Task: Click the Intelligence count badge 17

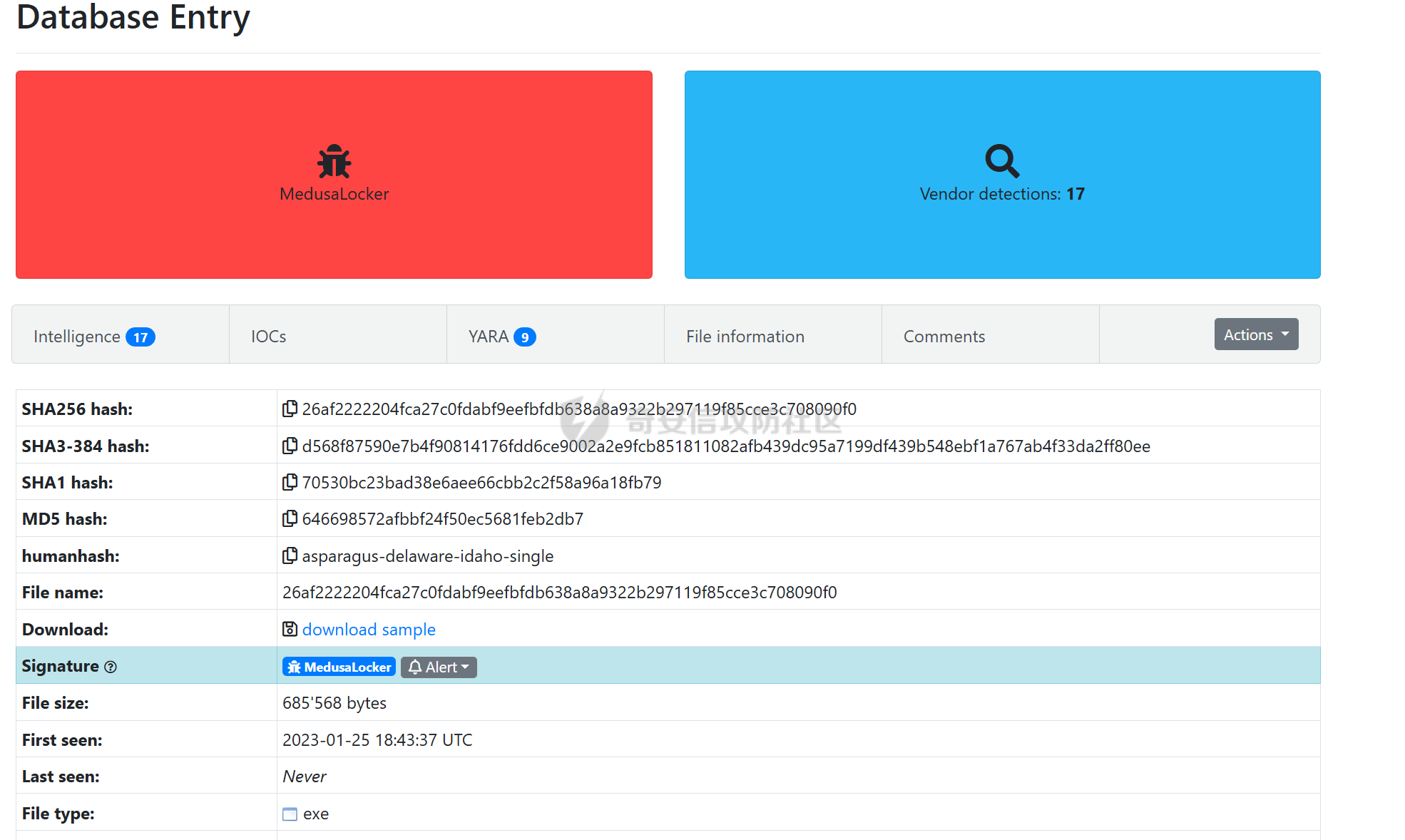Action: point(140,337)
